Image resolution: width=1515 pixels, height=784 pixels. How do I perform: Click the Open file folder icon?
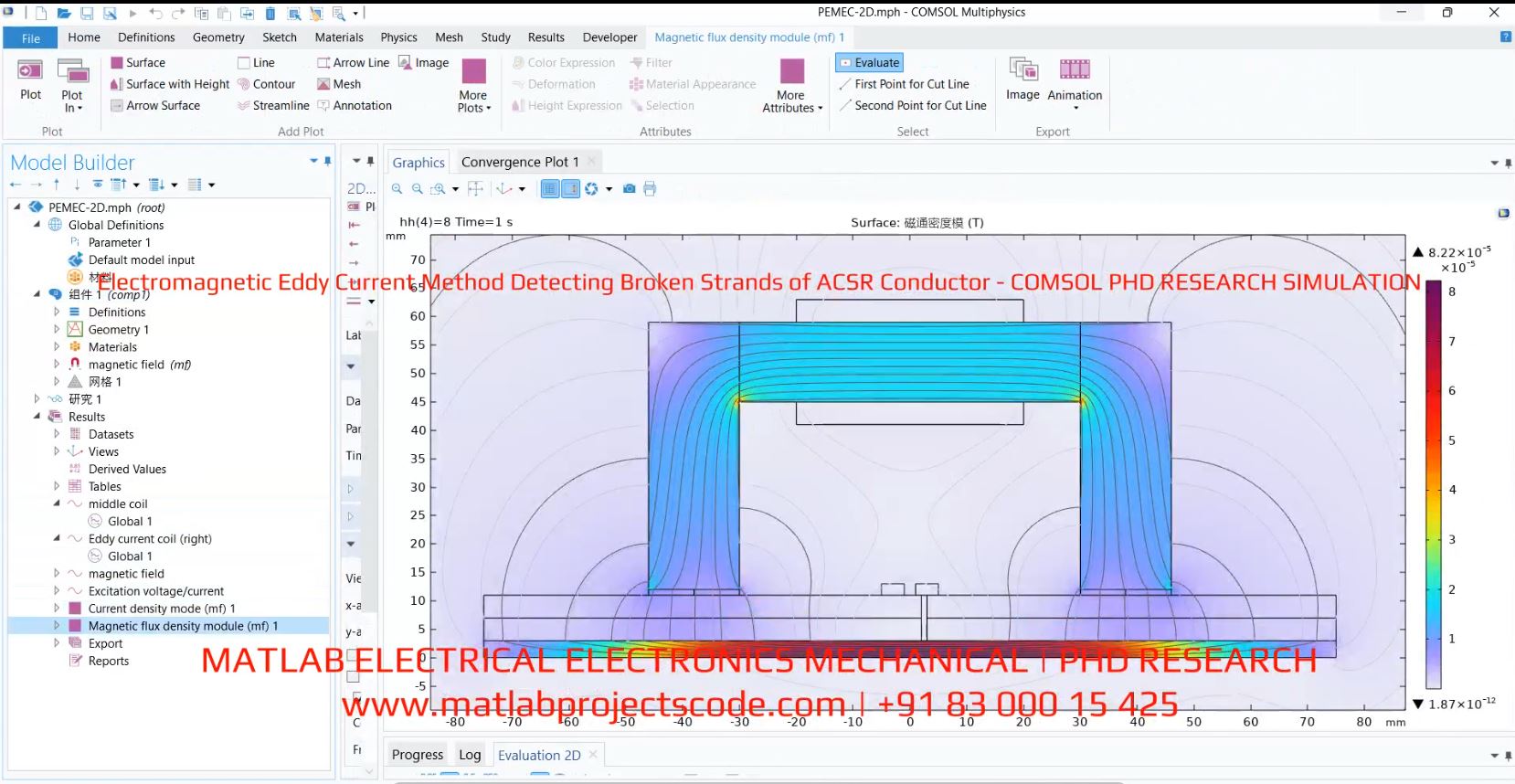pos(64,14)
